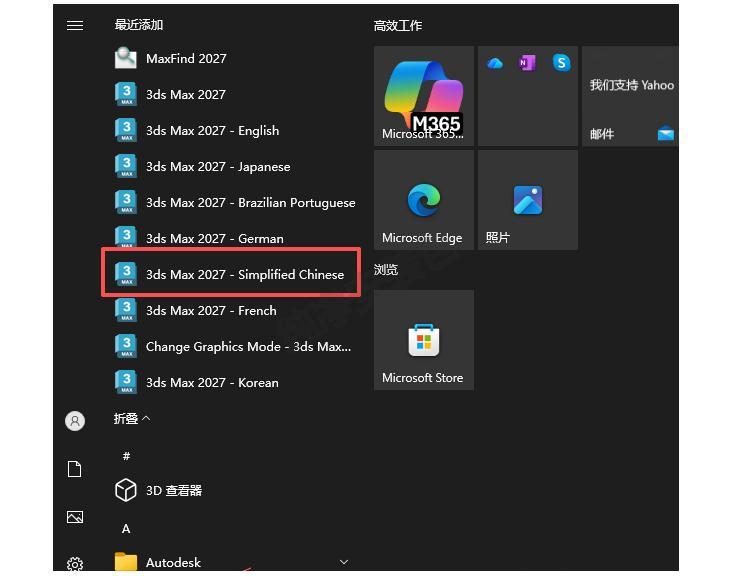Expand the Autodesk folder chevron
The image size is (733, 576).
344,562
